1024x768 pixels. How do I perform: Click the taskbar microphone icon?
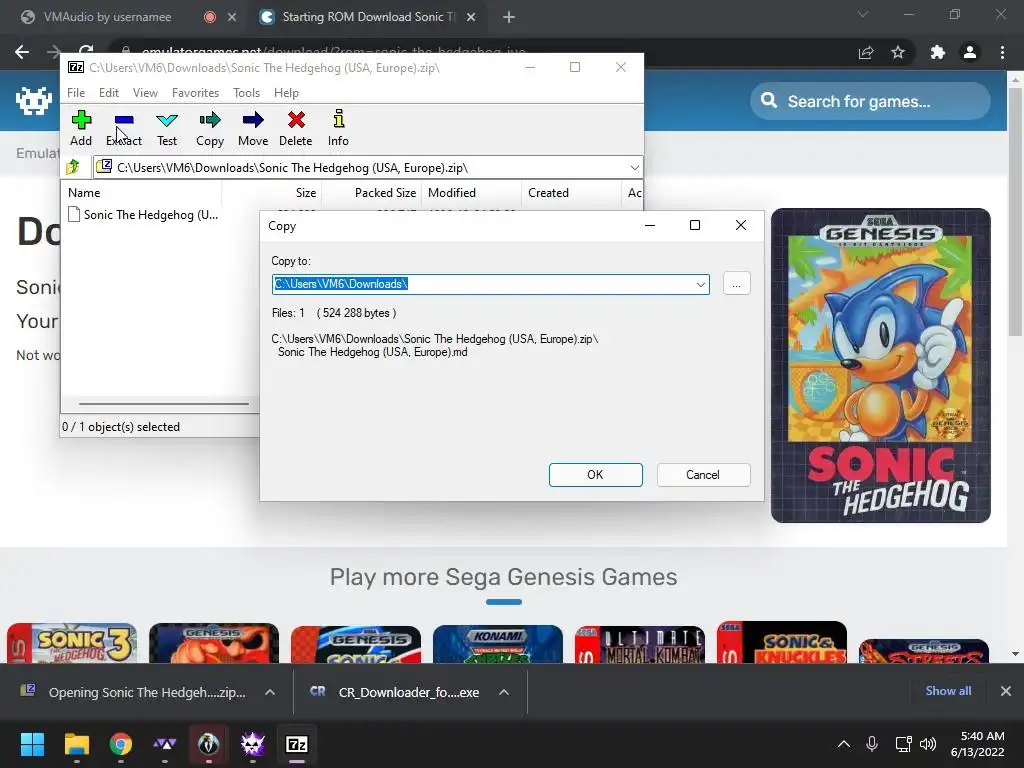click(872, 744)
